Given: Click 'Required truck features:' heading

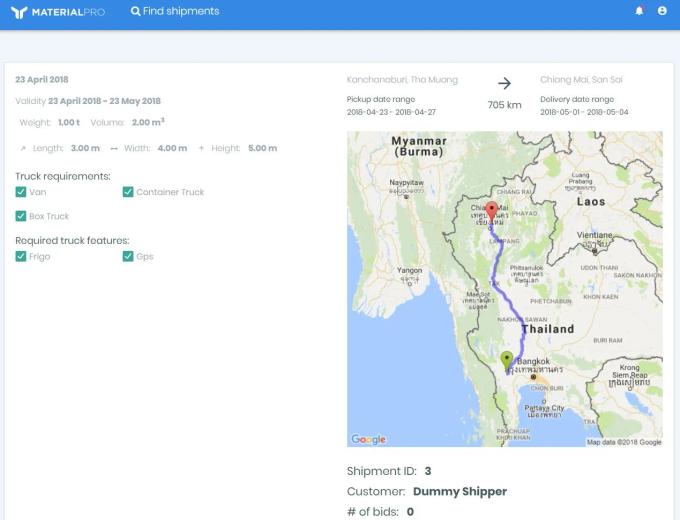Looking at the screenshot, I should [x=72, y=240].
